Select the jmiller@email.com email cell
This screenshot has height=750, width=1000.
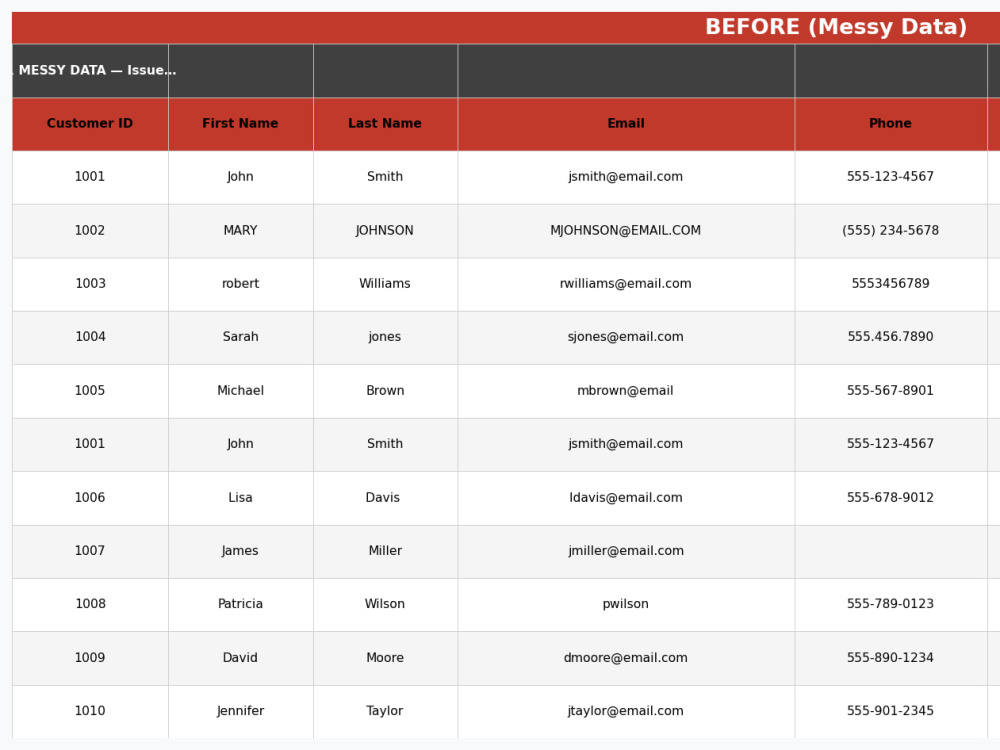[x=626, y=552]
